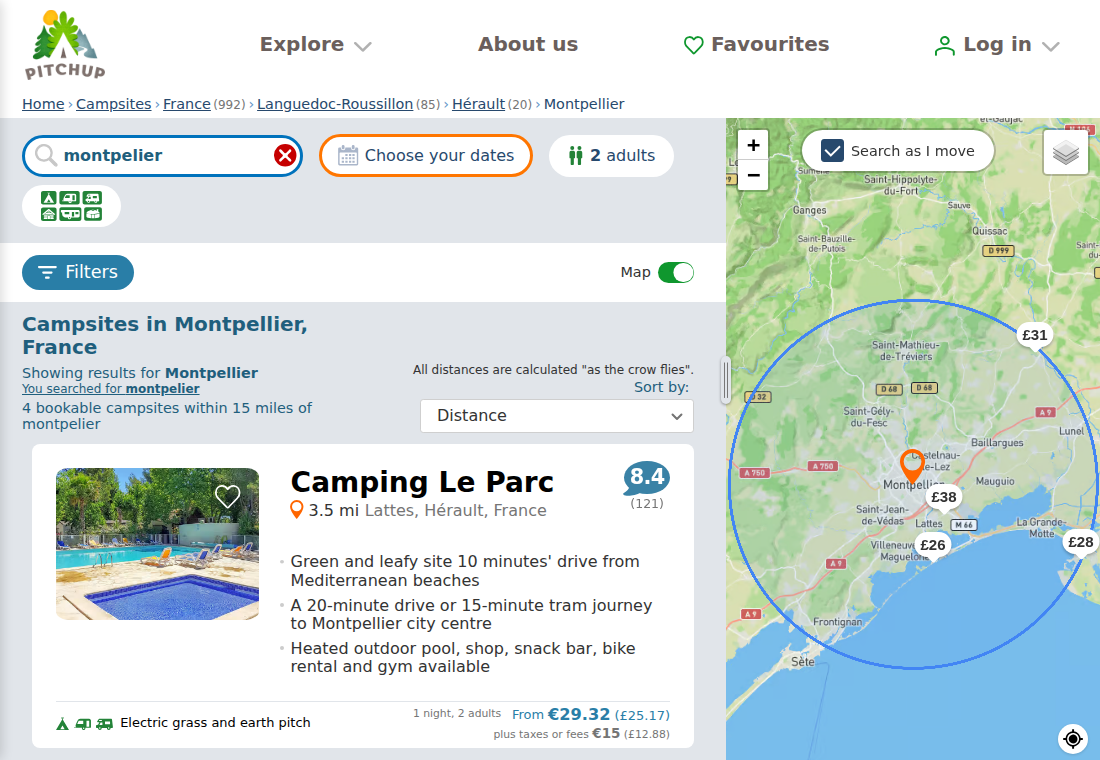This screenshot has width=1100, height=760.
Task: Open the map layers selector
Action: click(x=1065, y=152)
